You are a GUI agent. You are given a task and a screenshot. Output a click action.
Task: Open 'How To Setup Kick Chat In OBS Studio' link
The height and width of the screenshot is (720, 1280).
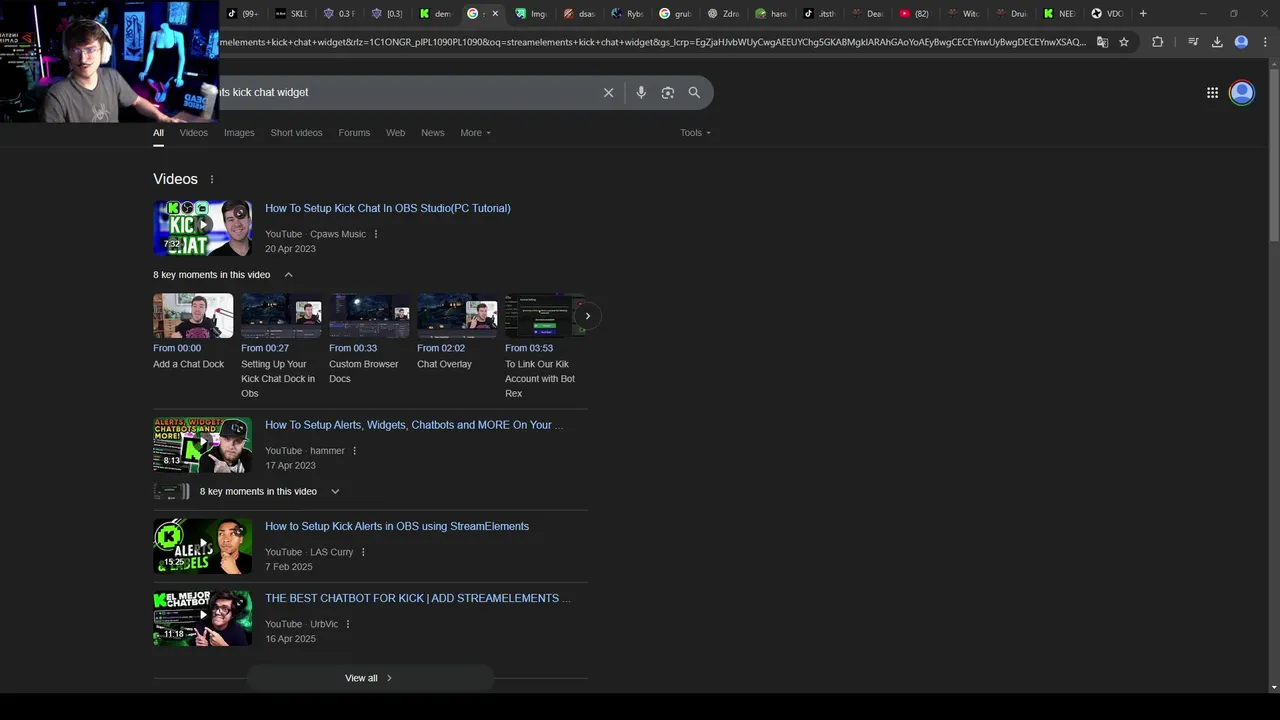tap(388, 208)
